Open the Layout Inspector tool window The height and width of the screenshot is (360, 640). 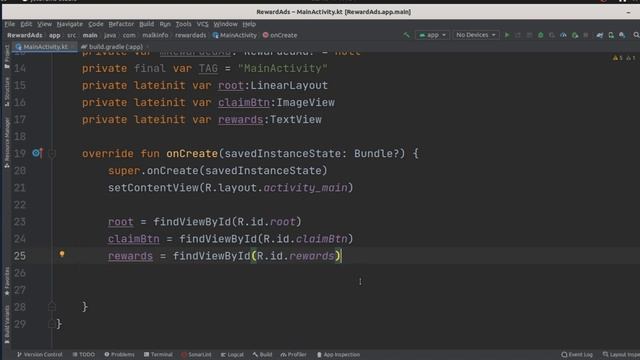click(x=621, y=355)
